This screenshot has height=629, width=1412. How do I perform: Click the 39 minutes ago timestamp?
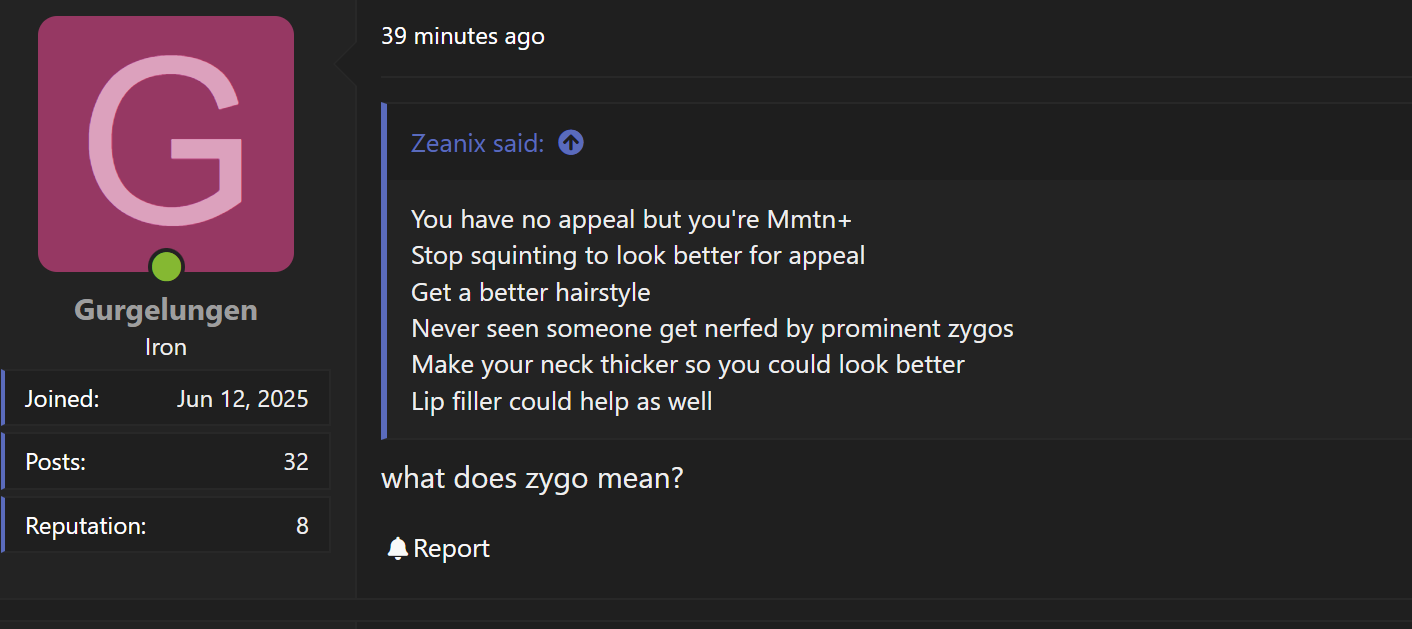click(x=463, y=36)
